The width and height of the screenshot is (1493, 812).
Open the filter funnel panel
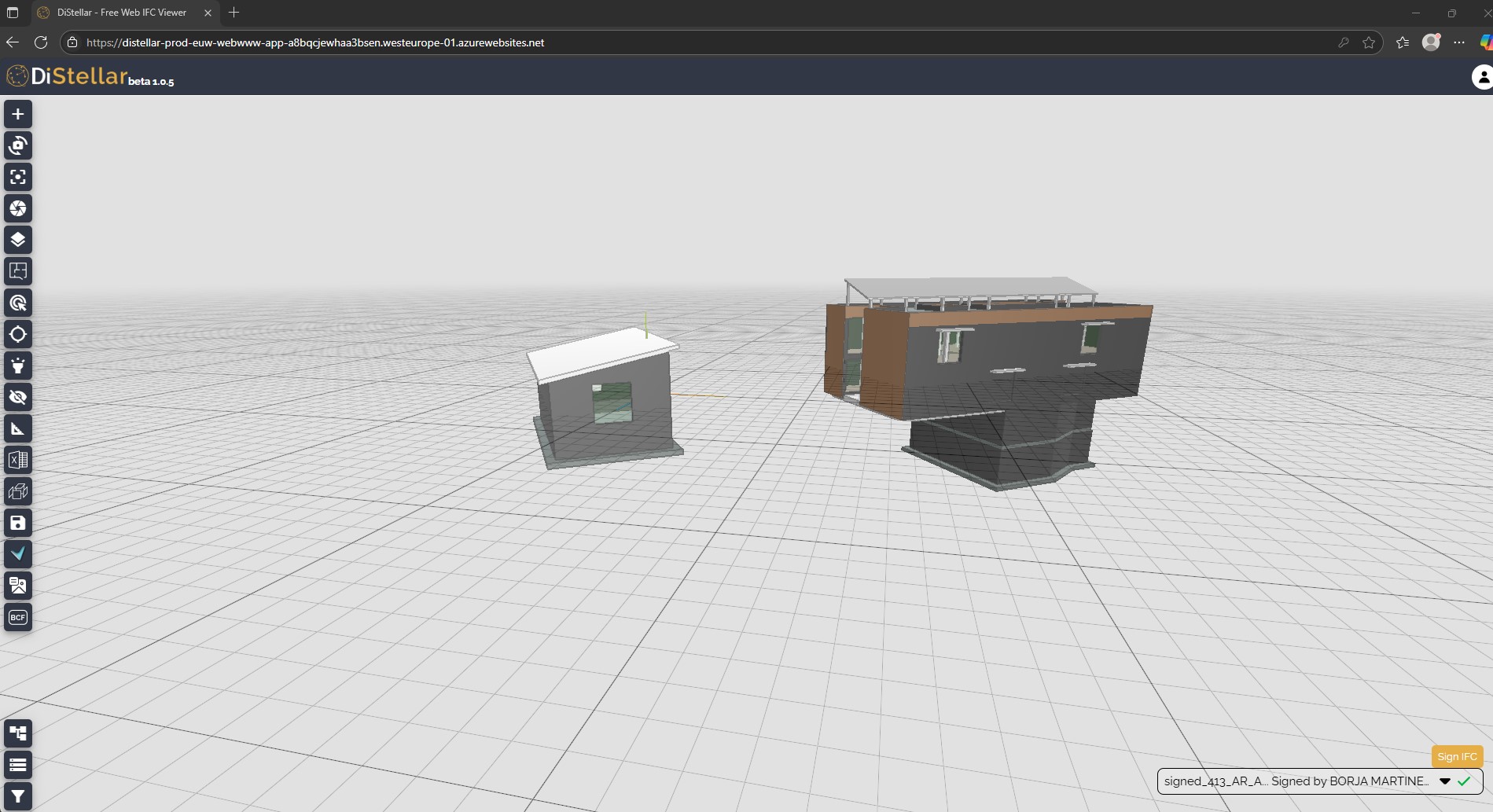tap(18, 796)
